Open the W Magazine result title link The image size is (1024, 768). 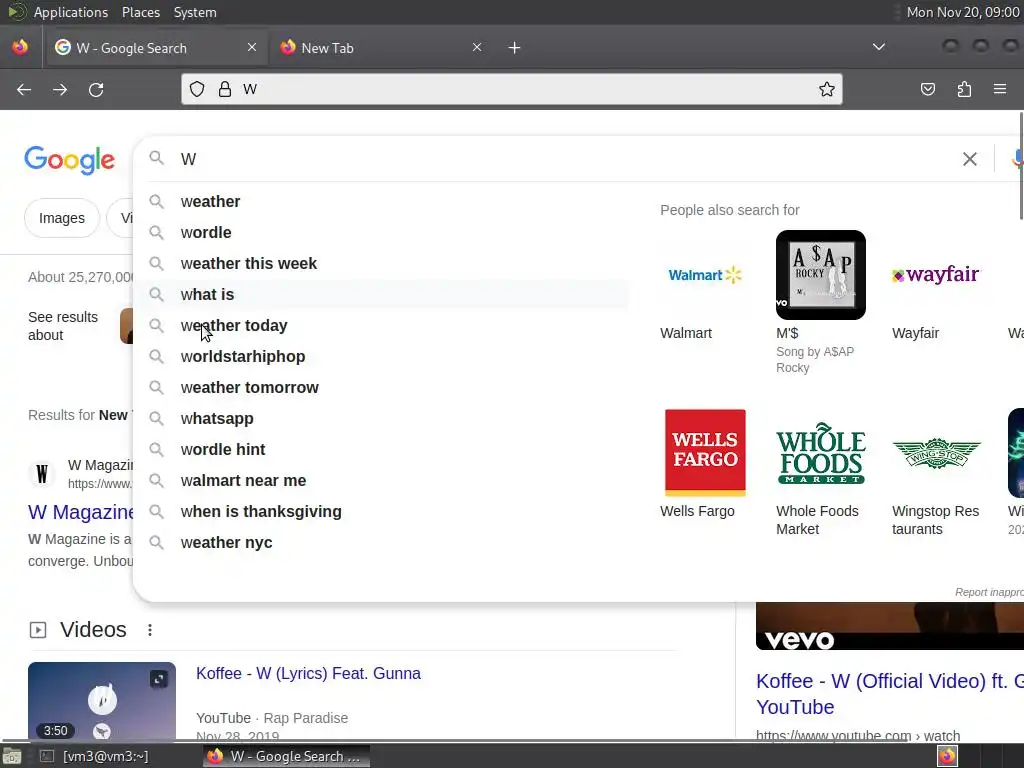pos(82,512)
